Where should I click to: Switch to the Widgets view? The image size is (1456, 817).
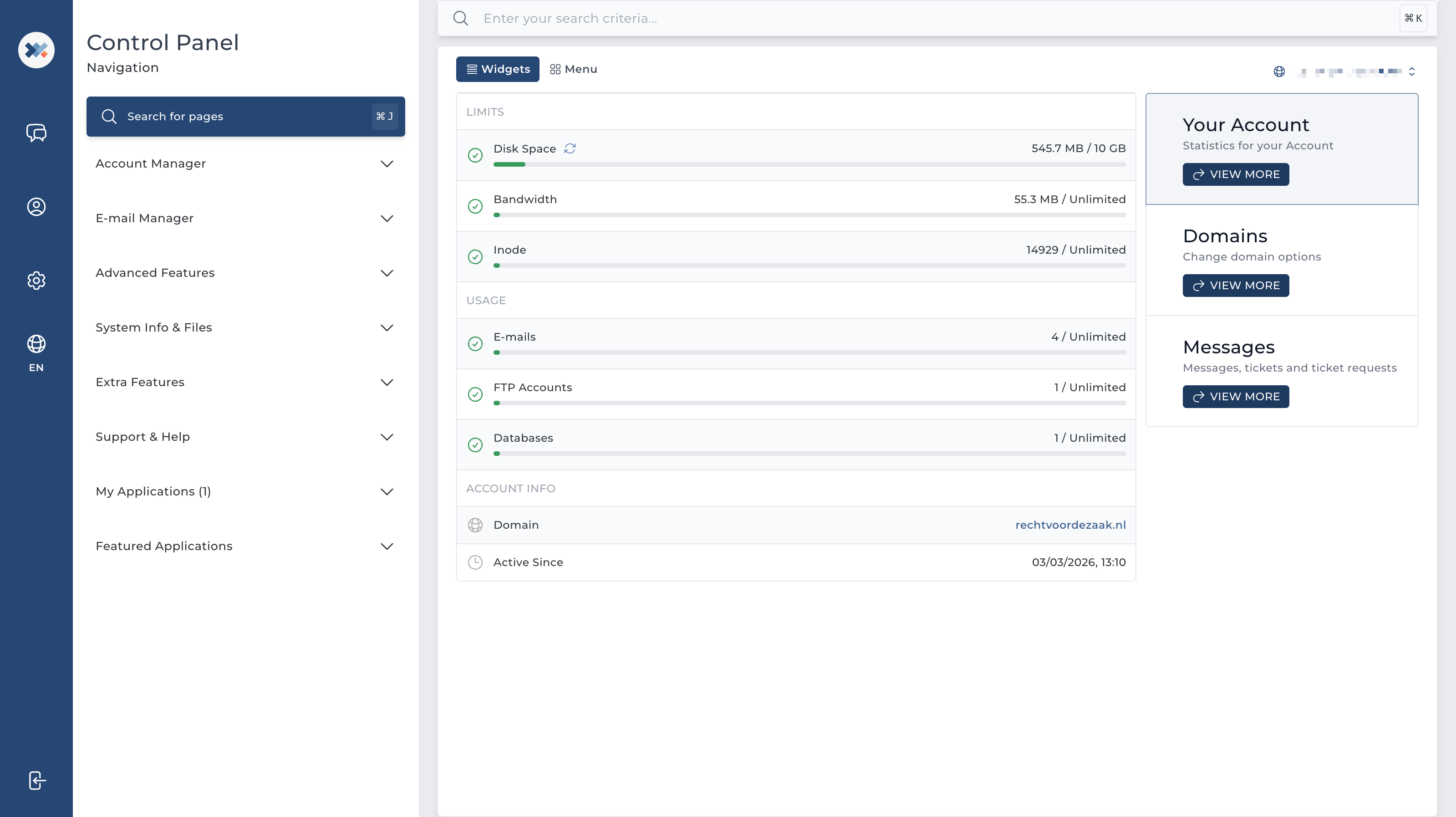(x=497, y=69)
